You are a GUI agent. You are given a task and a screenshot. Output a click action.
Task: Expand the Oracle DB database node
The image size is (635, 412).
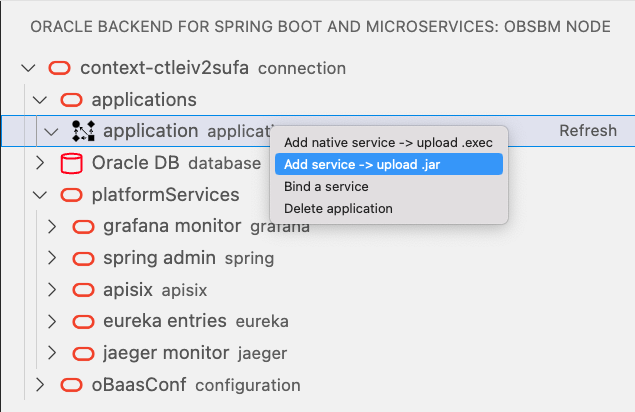click(40, 163)
